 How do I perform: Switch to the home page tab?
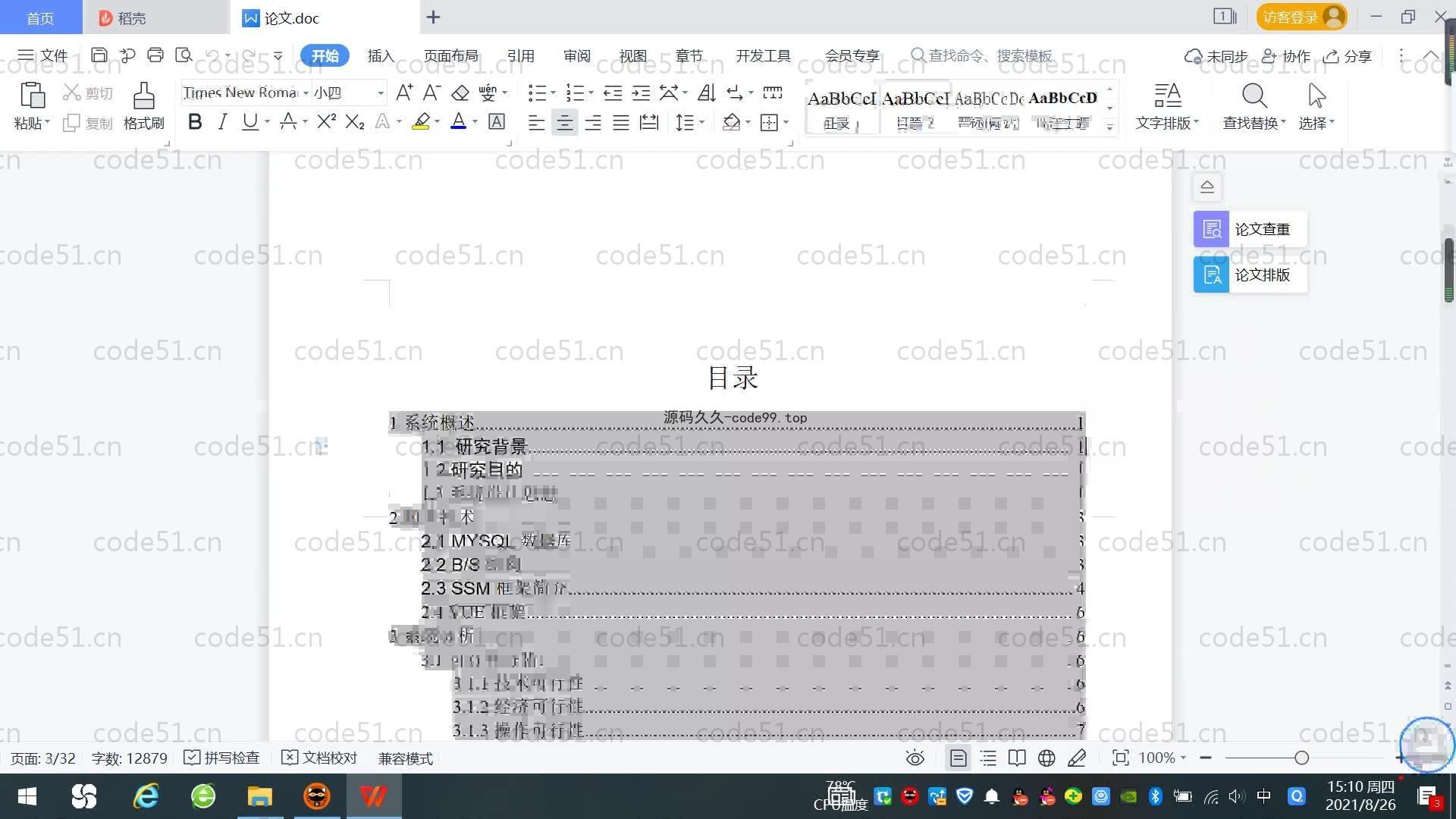(x=40, y=17)
